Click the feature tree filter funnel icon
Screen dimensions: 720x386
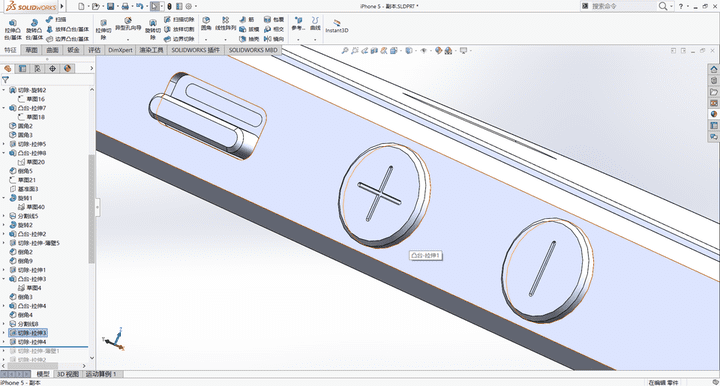coord(5,80)
